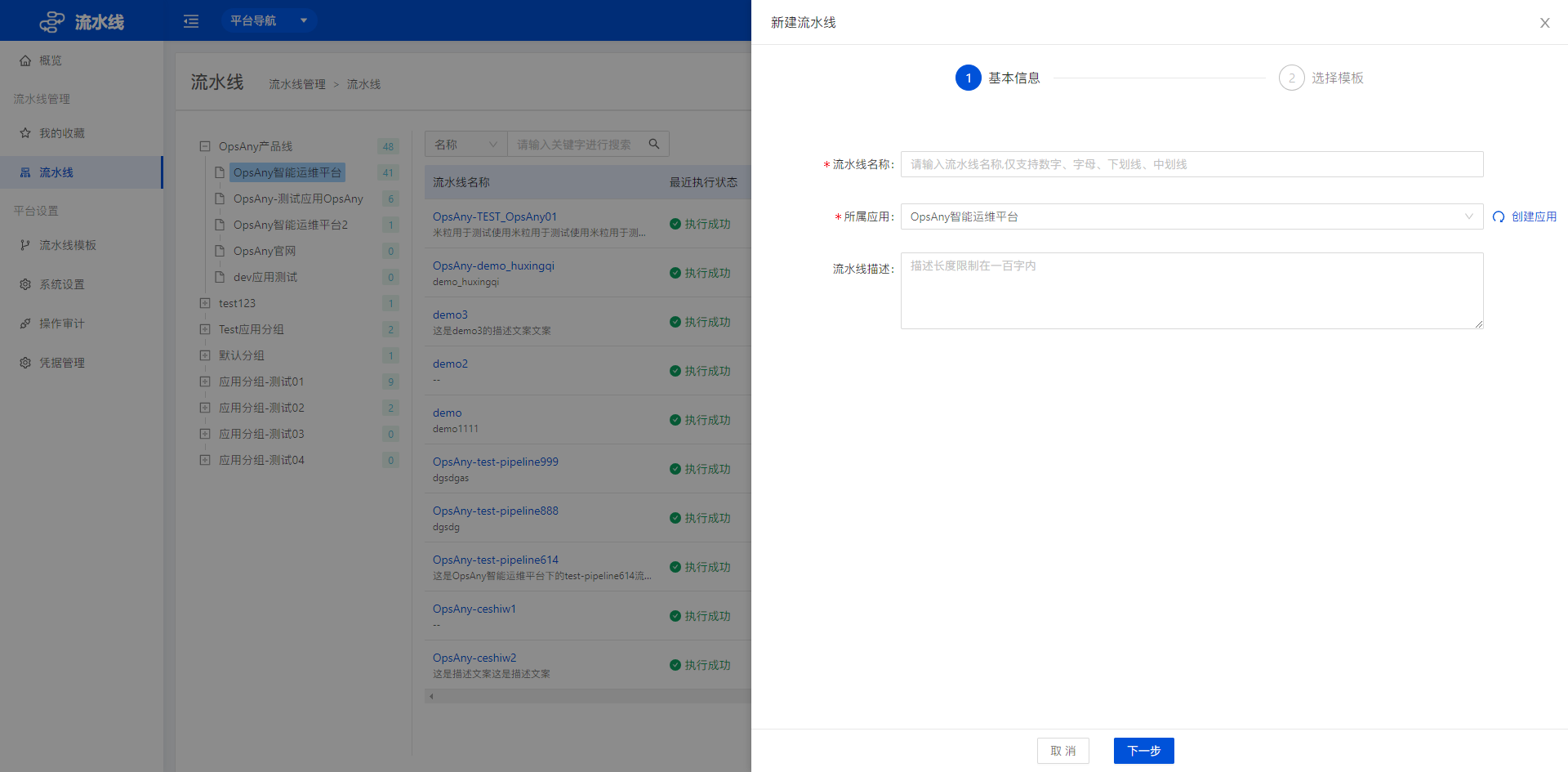The width and height of the screenshot is (1568, 772).
Task: Select OpsAny官网 in the tree
Action: click(x=265, y=251)
